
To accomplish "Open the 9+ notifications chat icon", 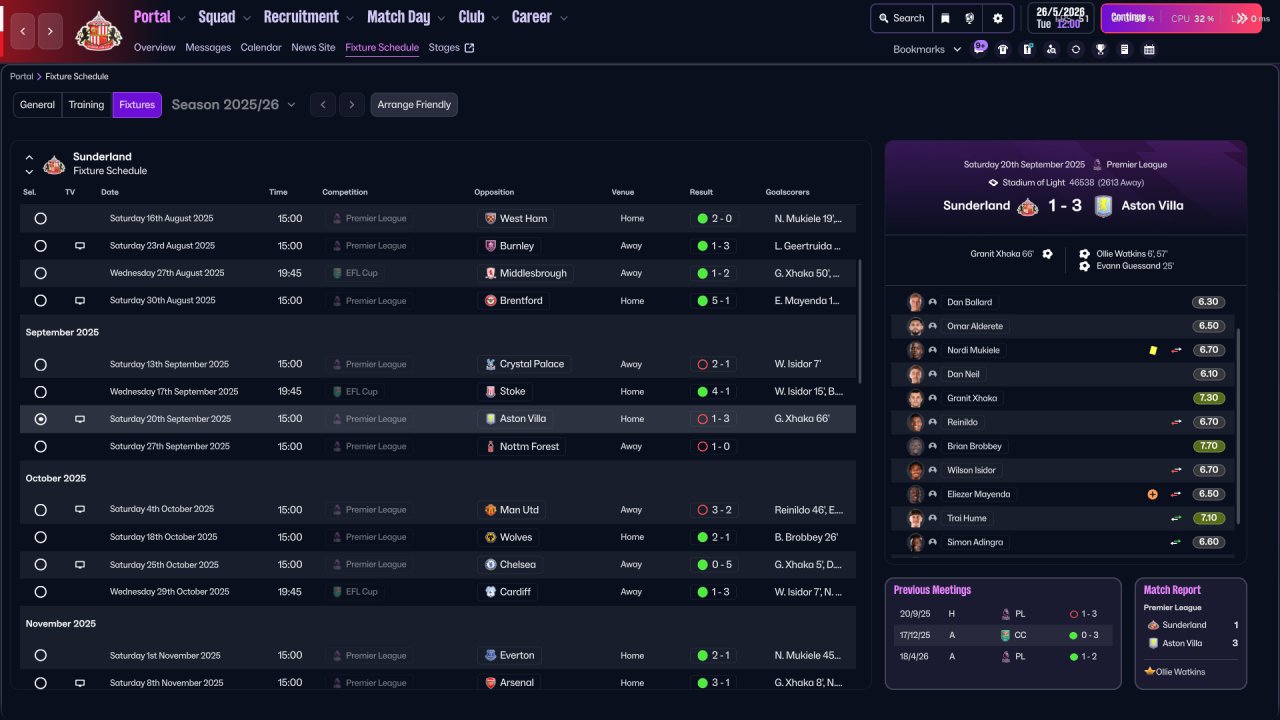I will coord(979,48).
